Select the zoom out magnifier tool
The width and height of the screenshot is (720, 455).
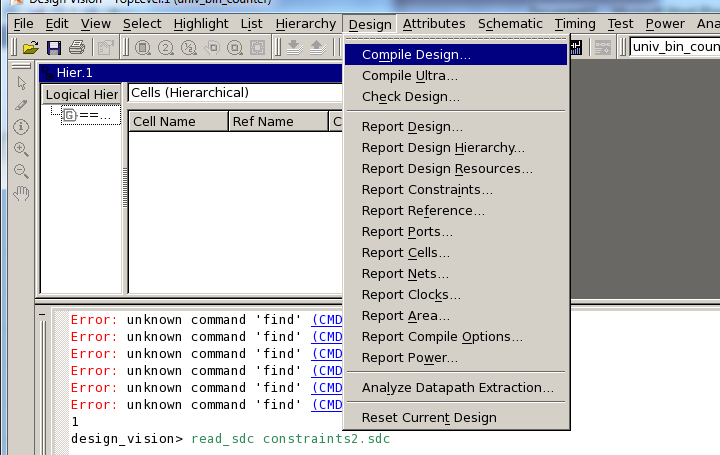(x=21, y=171)
